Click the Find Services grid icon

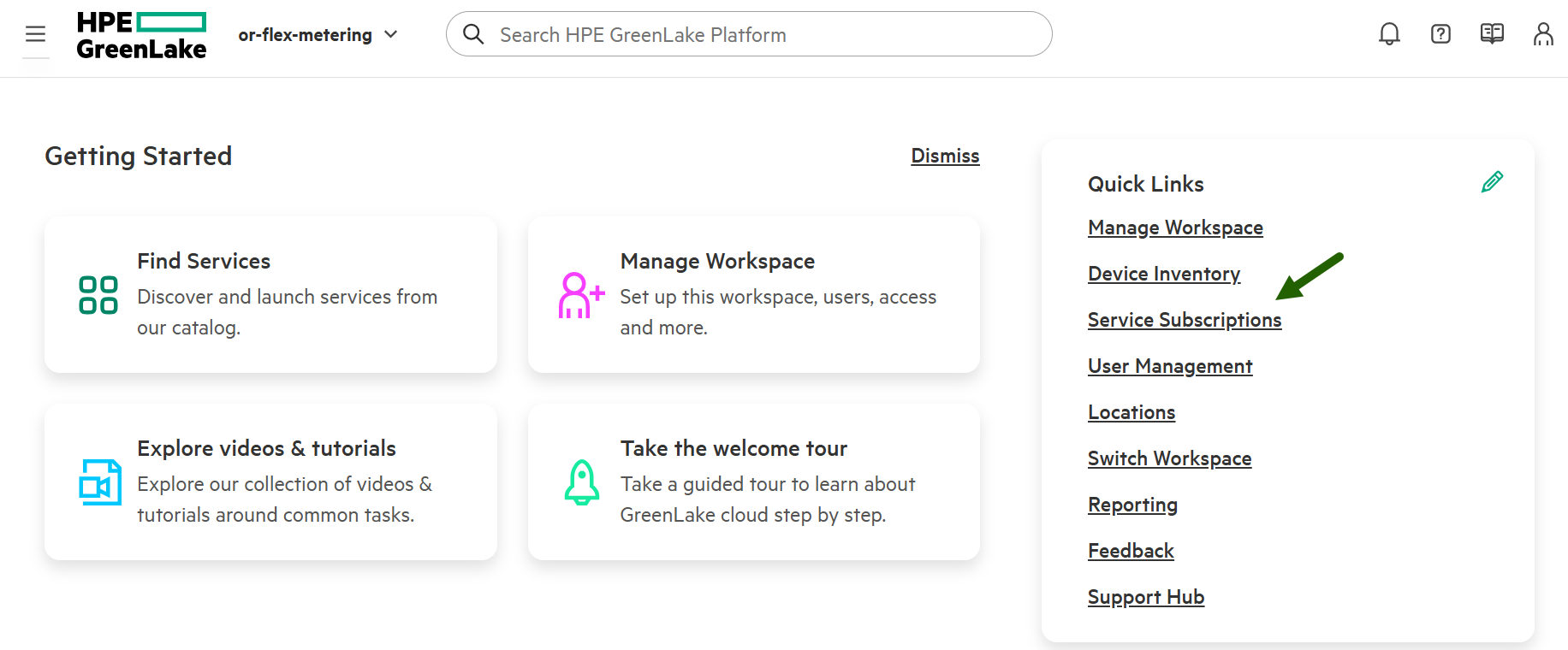point(98,295)
